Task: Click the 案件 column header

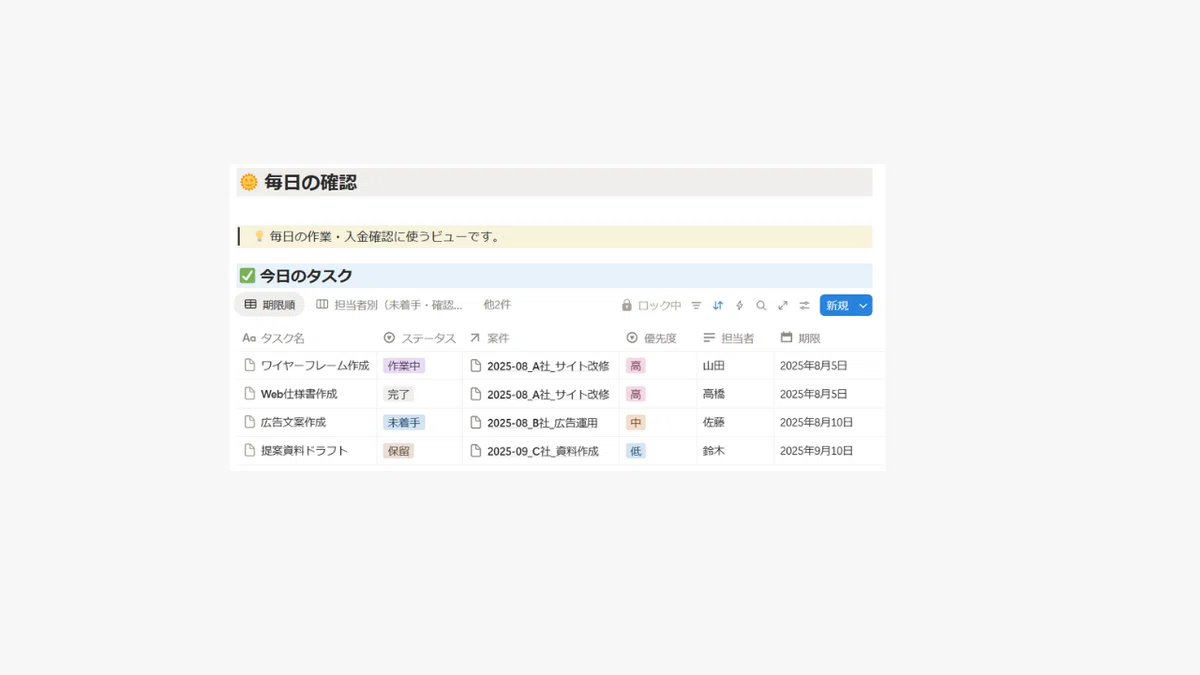Action: [x=489, y=338]
